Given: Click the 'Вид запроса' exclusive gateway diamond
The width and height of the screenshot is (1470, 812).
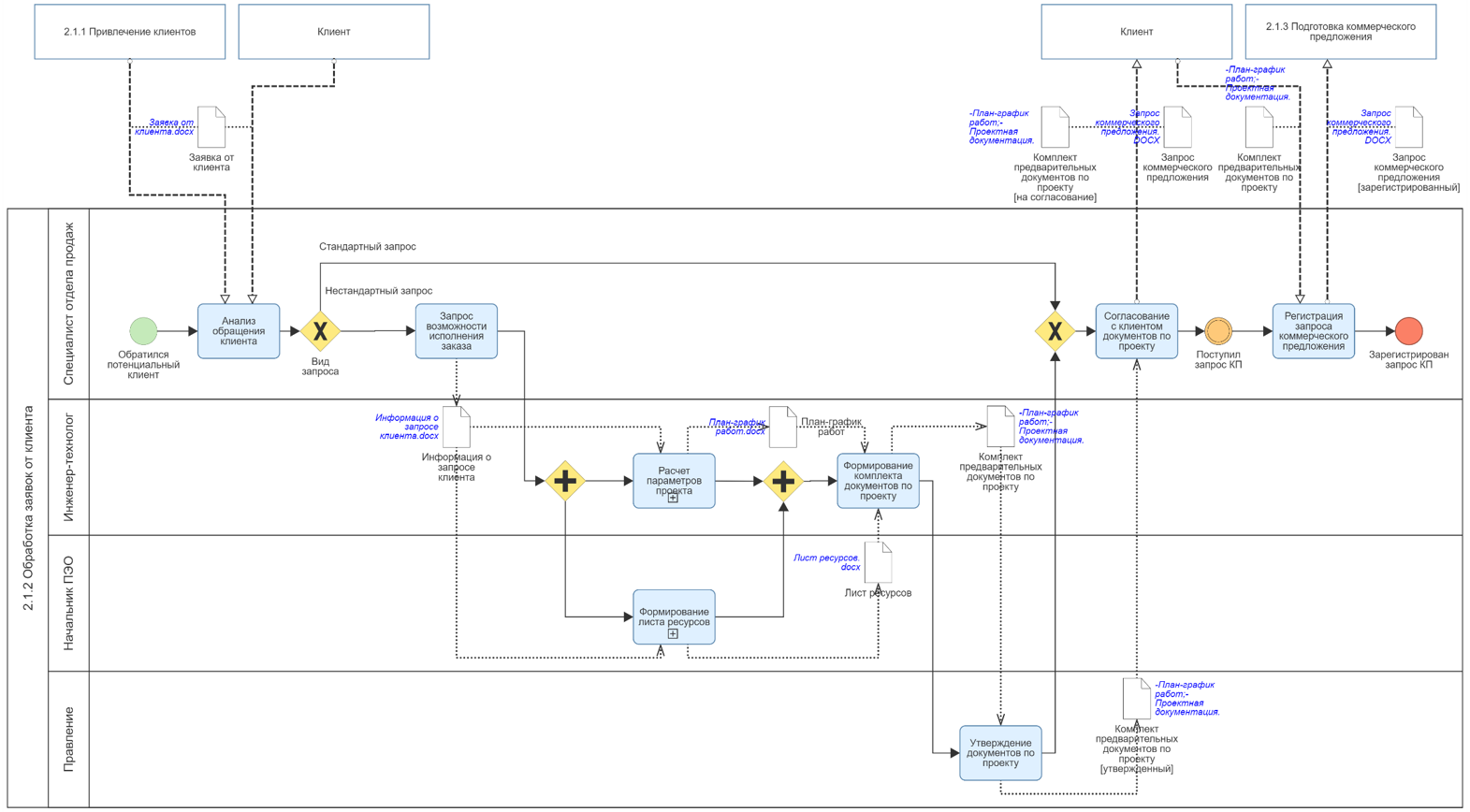Looking at the screenshot, I should click(x=320, y=330).
